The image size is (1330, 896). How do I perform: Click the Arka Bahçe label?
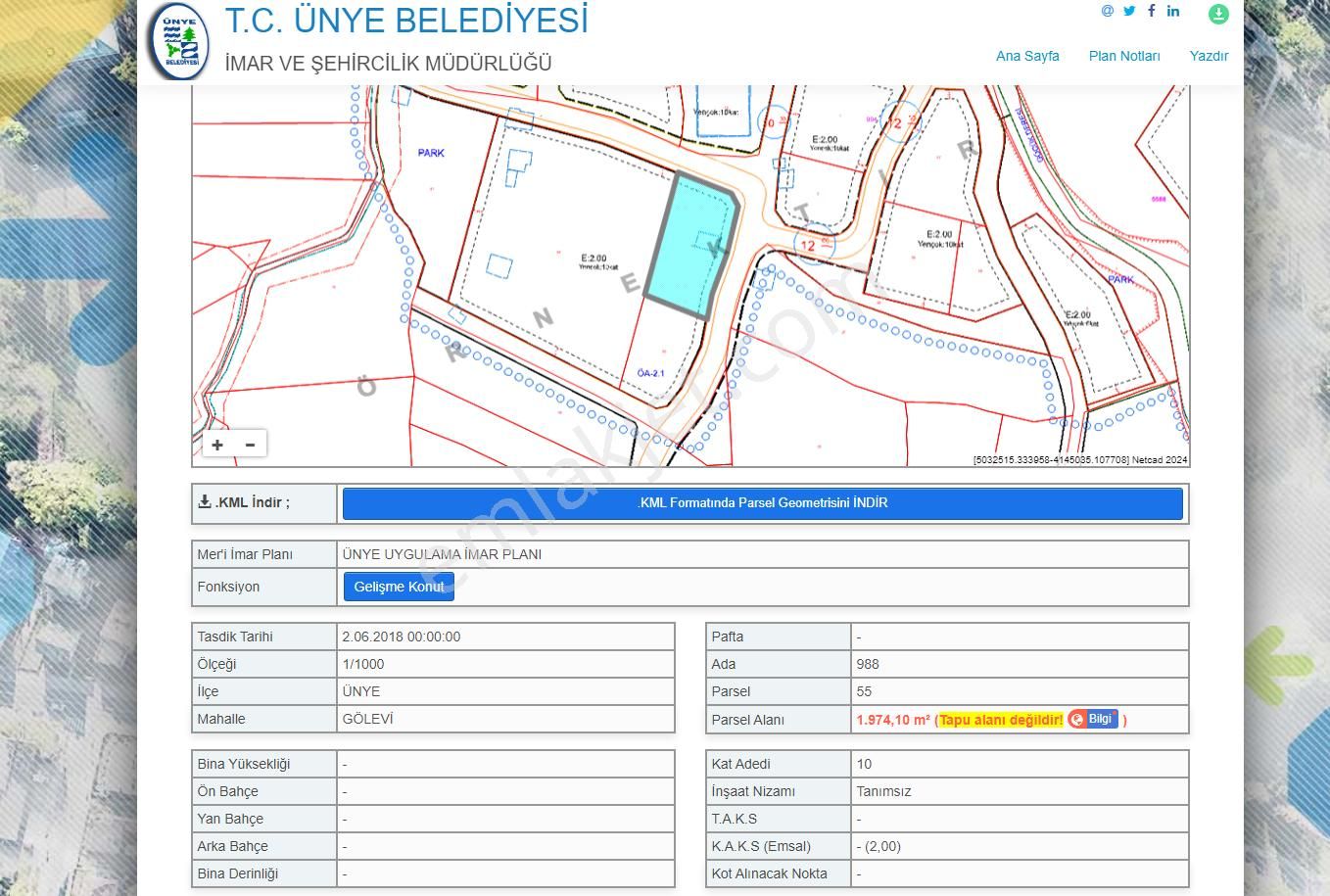[x=232, y=846]
